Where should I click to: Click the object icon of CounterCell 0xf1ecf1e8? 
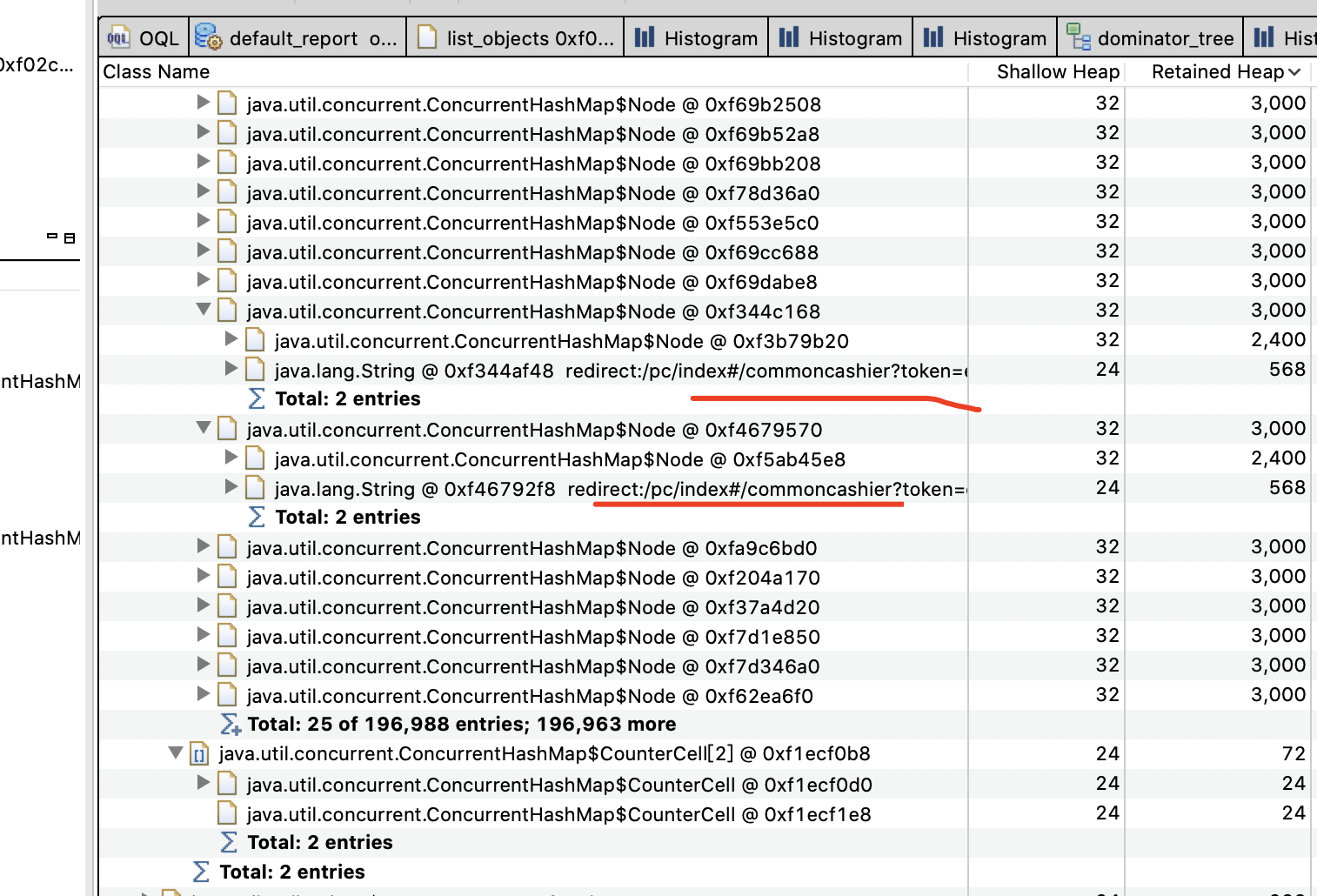227,813
